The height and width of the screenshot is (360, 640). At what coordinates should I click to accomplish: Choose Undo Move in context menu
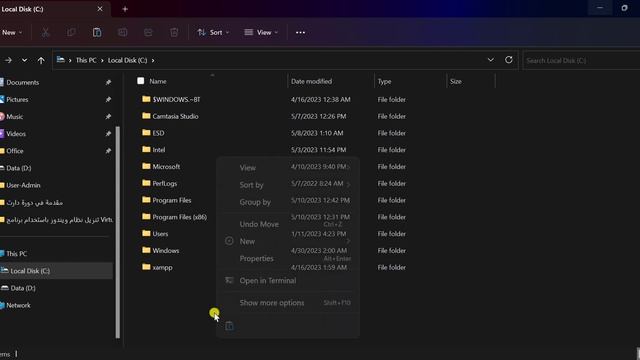pyautogui.click(x=288, y=224)
